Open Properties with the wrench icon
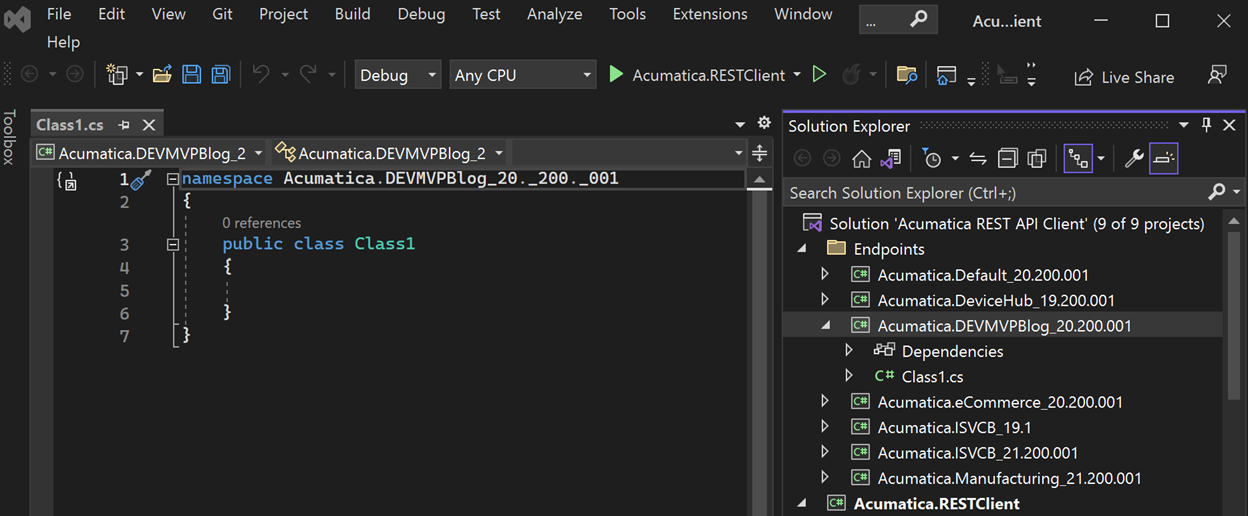1248x516 pixels. point(1134,158)
